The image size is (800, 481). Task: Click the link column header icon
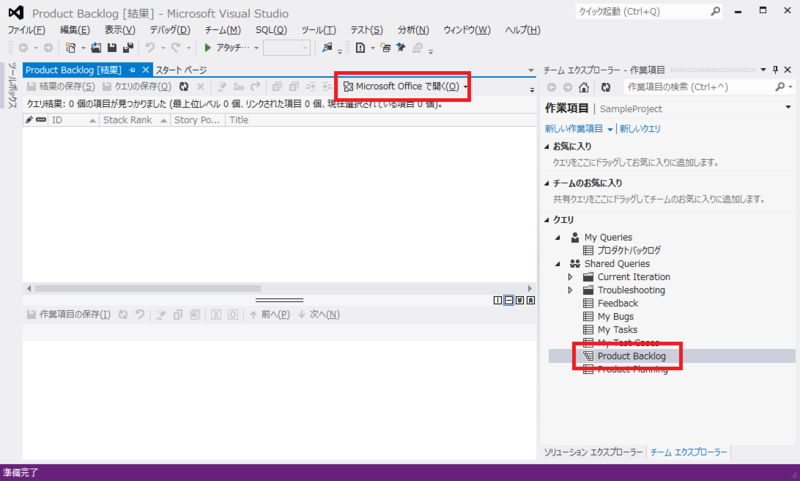pos(41,120)
